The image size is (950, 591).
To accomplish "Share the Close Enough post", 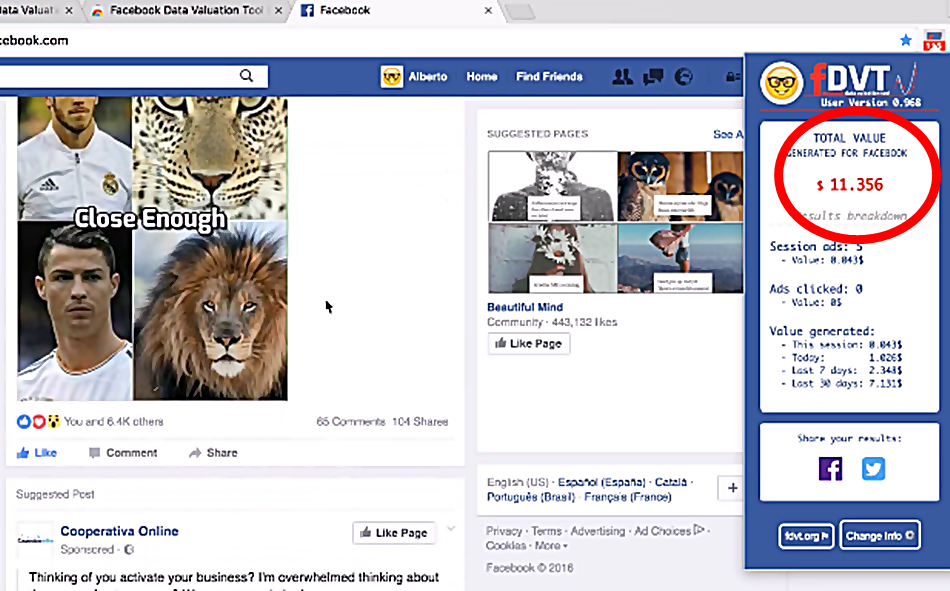I will [213, 453].
